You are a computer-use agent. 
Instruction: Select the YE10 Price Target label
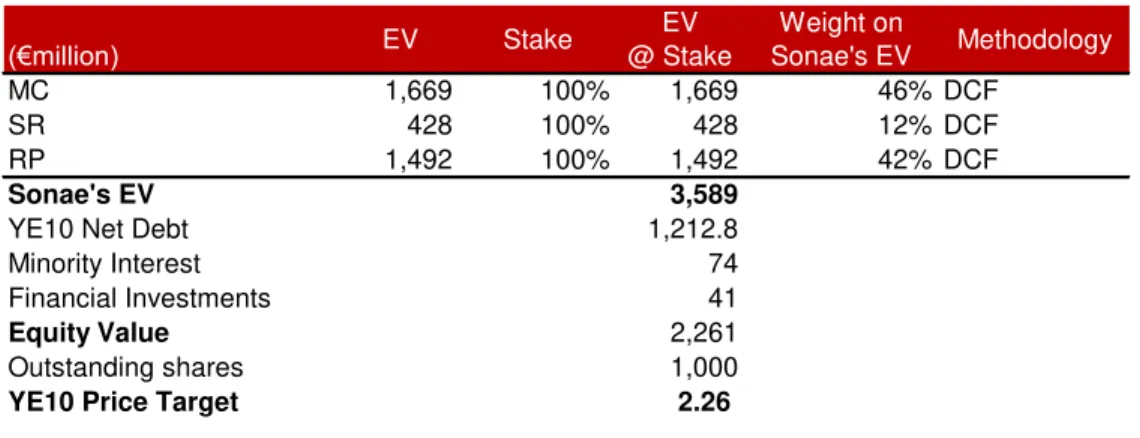[x=123, y=402]
